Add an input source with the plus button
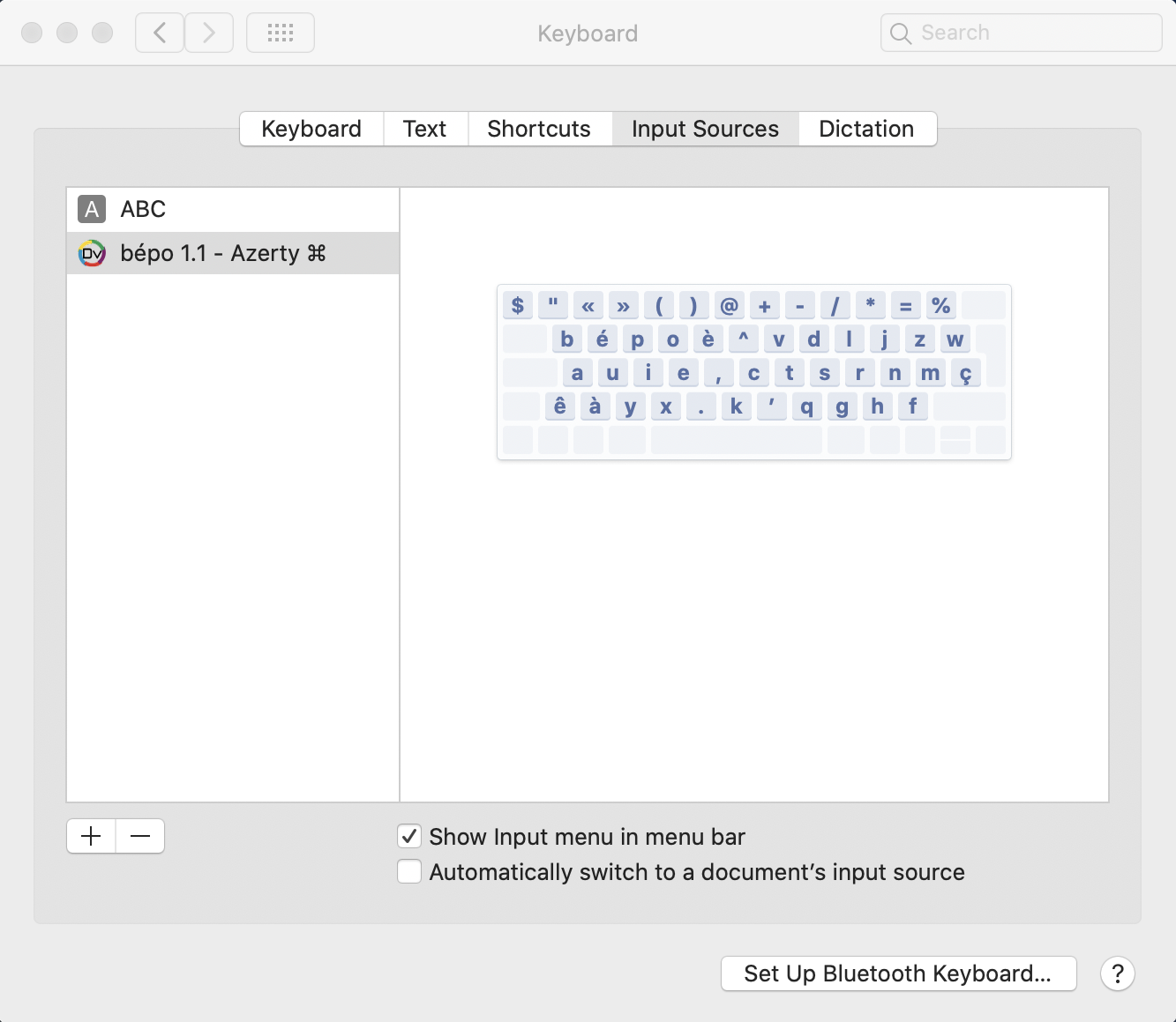This screenshot has height=1022, width=1176. point(91,836)
